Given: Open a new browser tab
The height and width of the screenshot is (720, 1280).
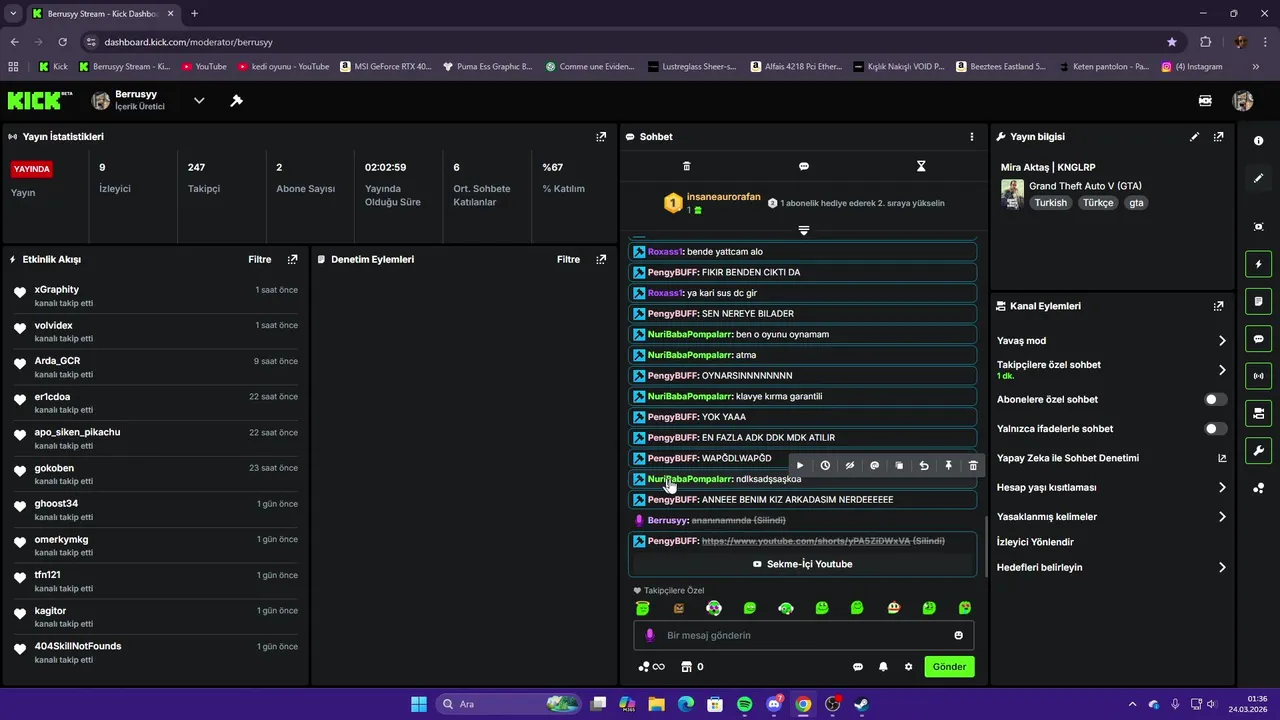Looking at the screenshot, I should pyautogui.click(x=194, y=14).
